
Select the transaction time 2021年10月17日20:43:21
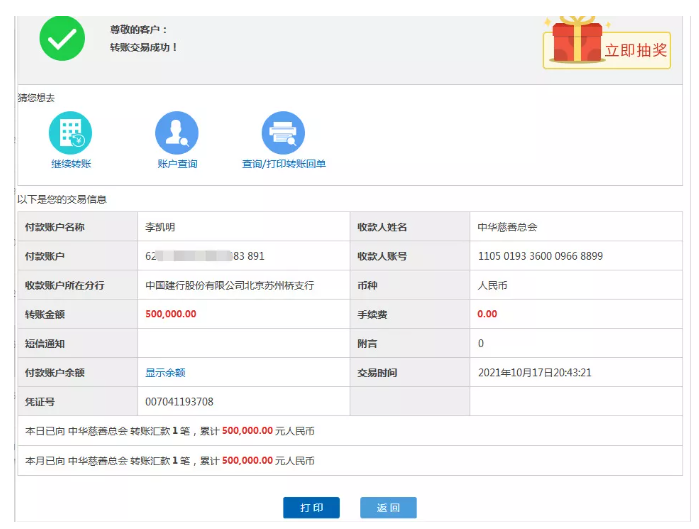pos(535,373)
